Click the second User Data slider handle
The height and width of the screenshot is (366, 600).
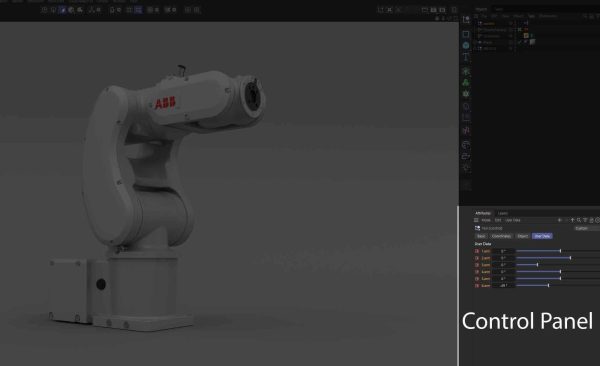[571, 258]
